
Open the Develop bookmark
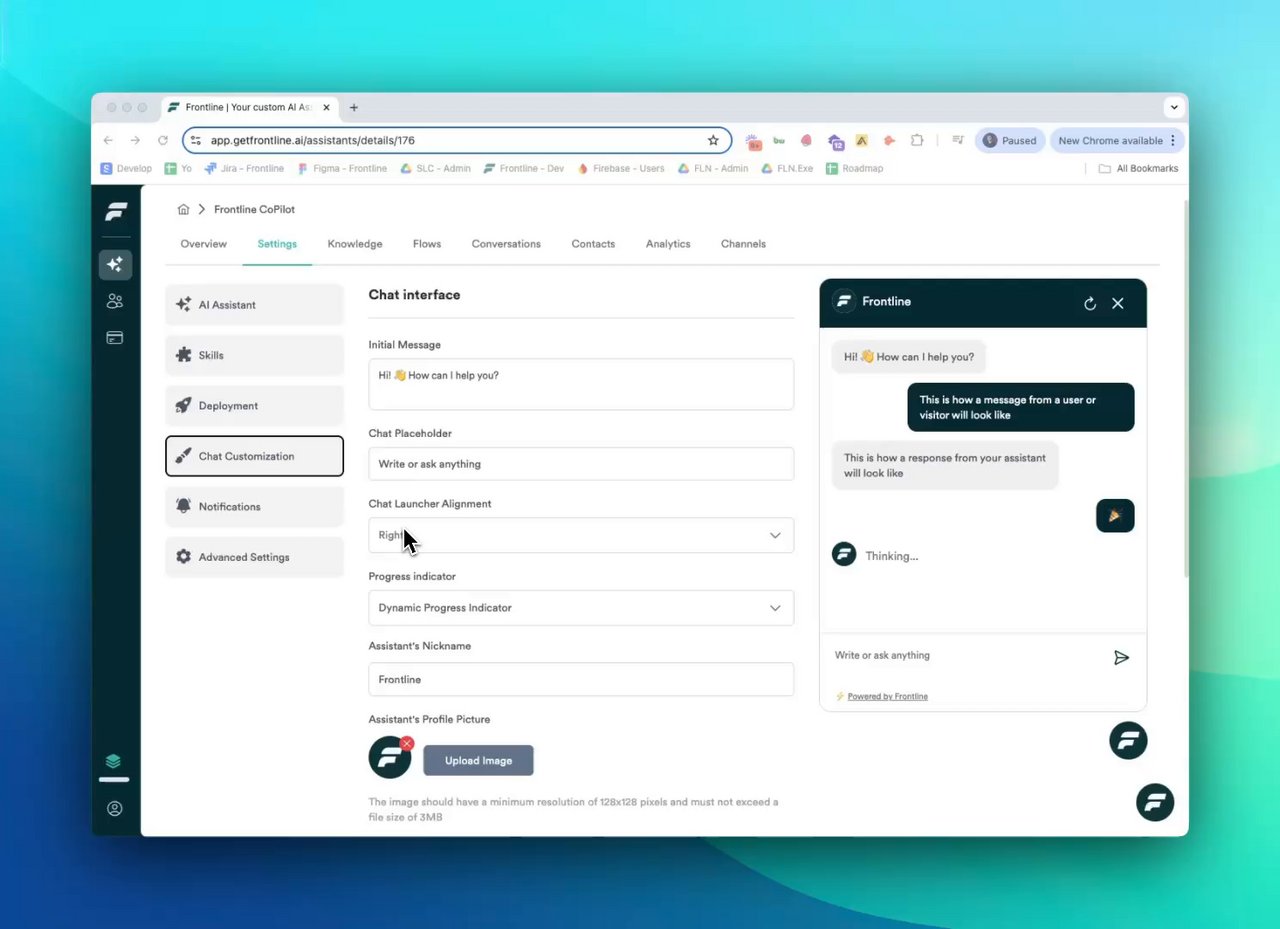click(126, 169)
